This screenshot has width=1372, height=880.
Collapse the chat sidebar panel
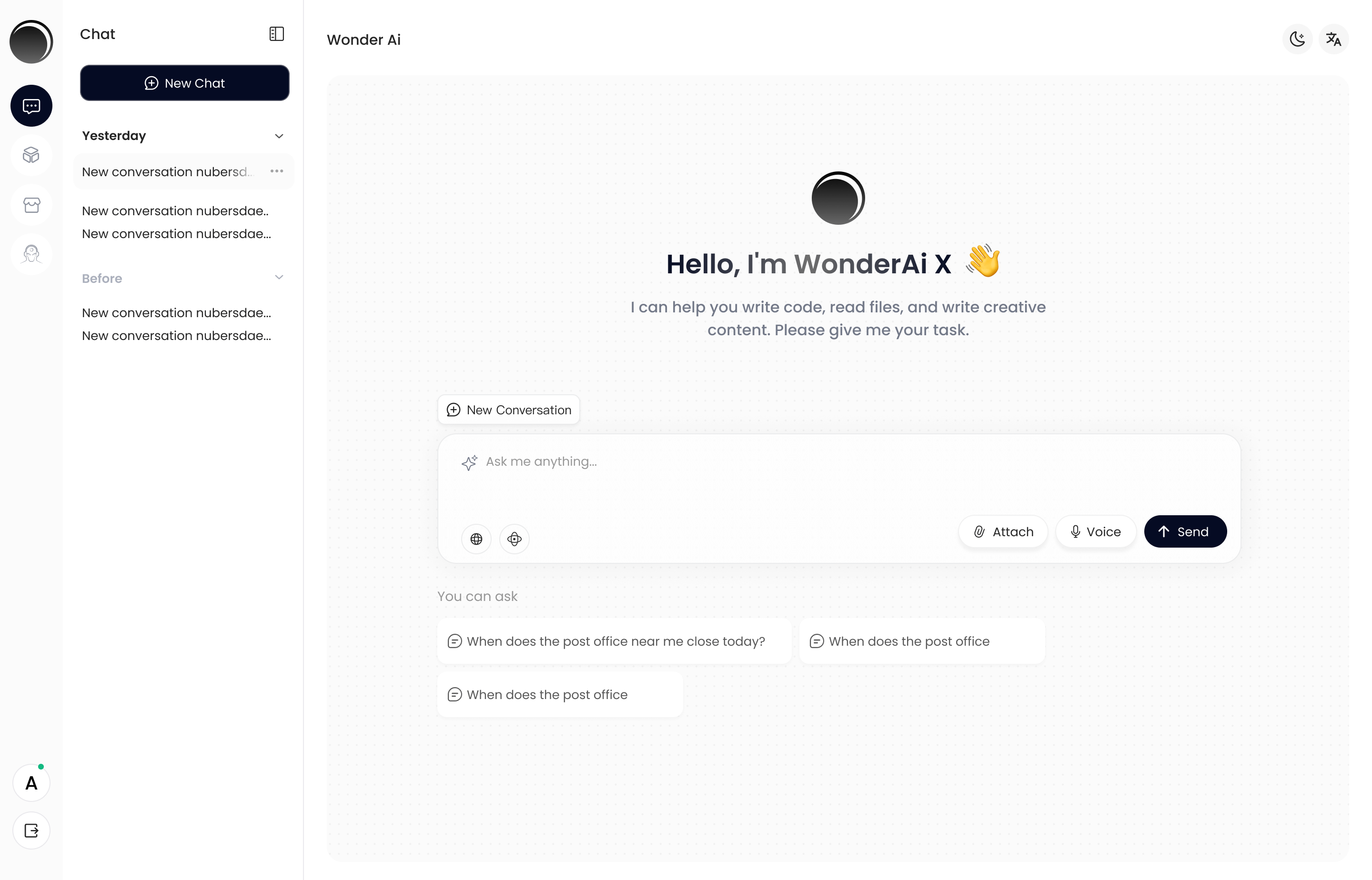(277, 34)
